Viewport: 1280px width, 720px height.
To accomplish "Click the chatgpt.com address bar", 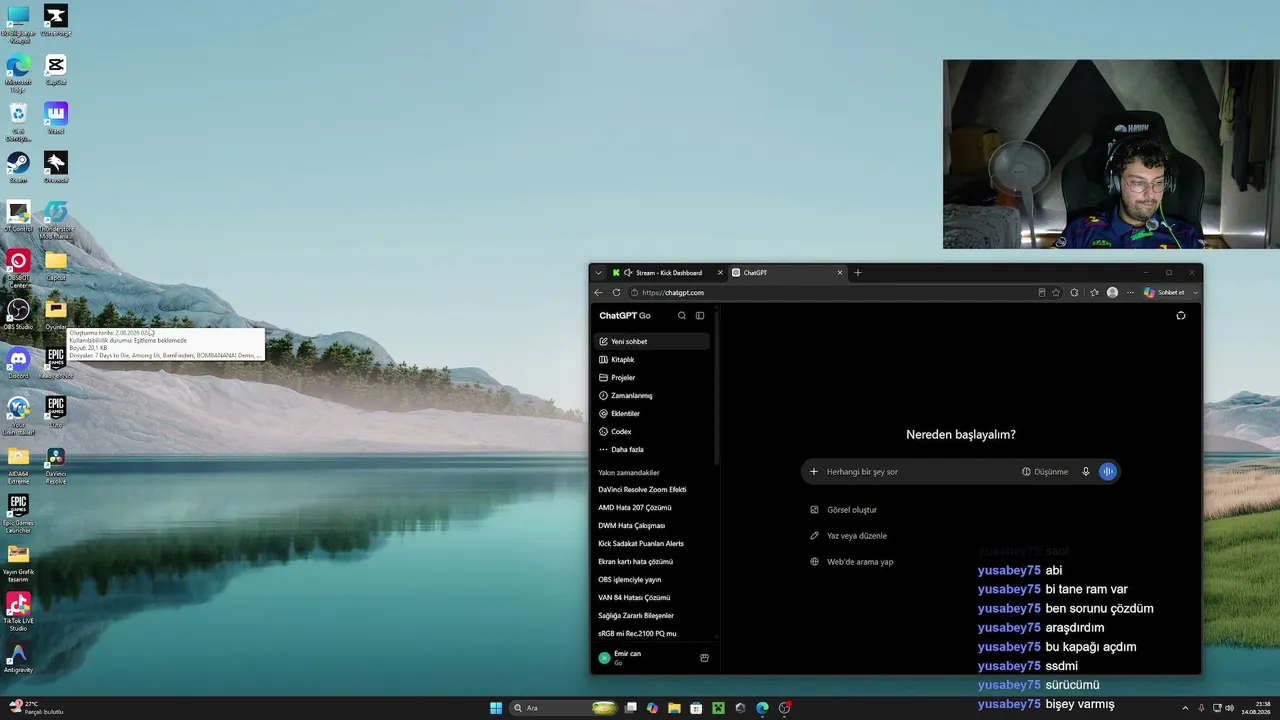I will click(835, 293).
